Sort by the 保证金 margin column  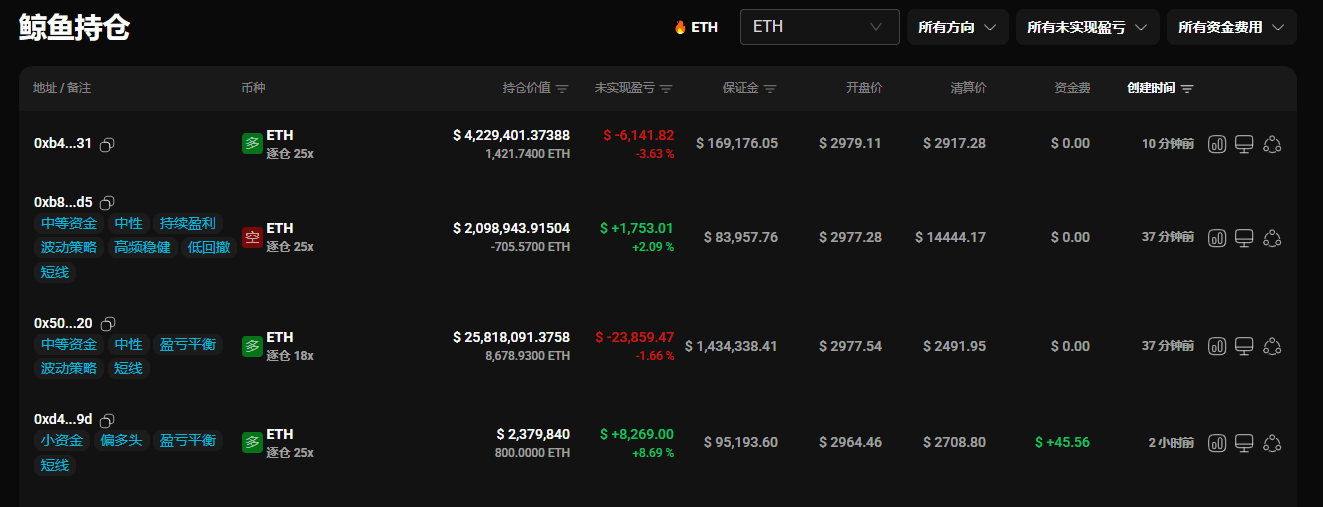[769, 89]
